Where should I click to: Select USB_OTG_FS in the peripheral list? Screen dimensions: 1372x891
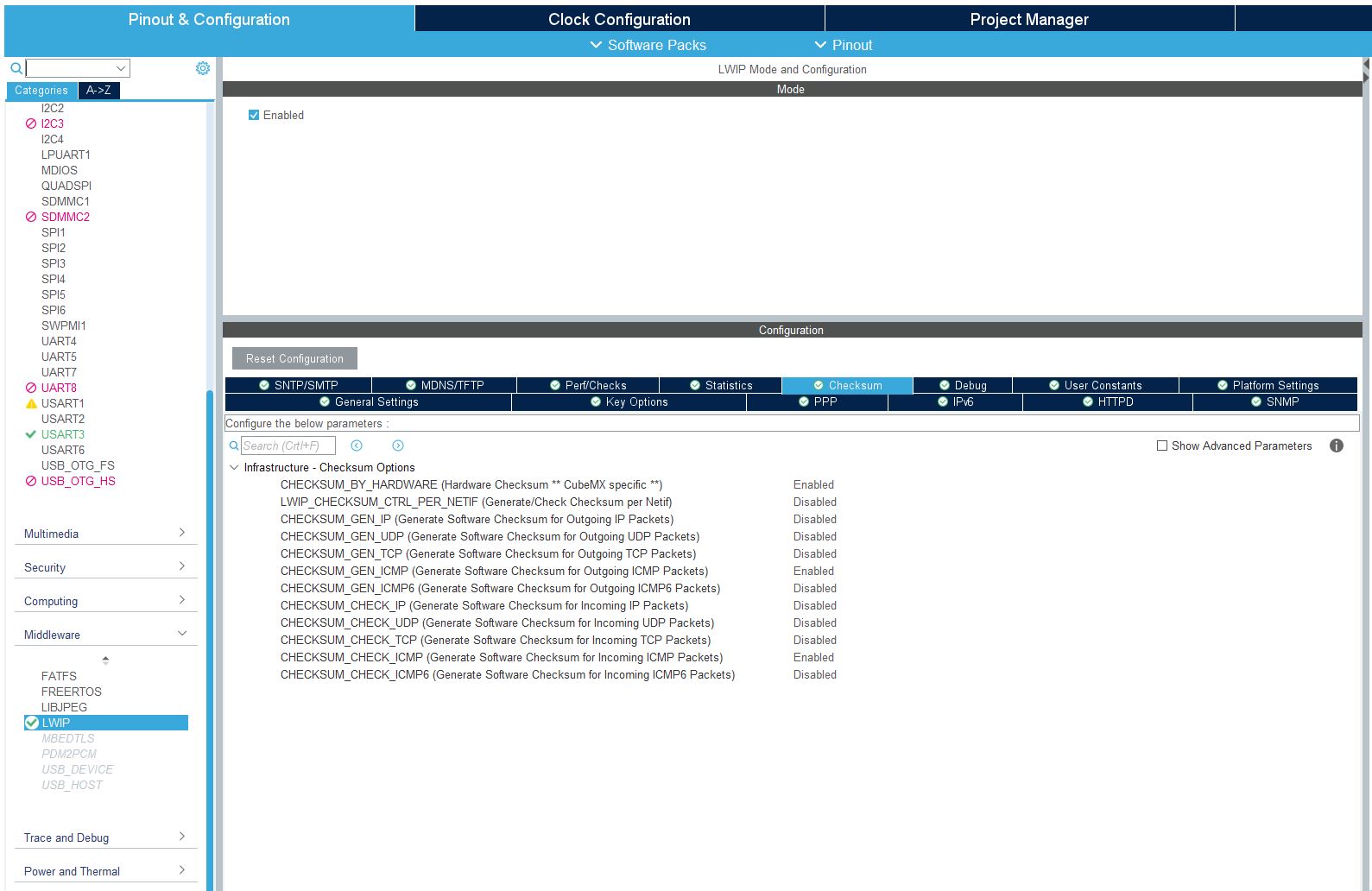point(78,465)
